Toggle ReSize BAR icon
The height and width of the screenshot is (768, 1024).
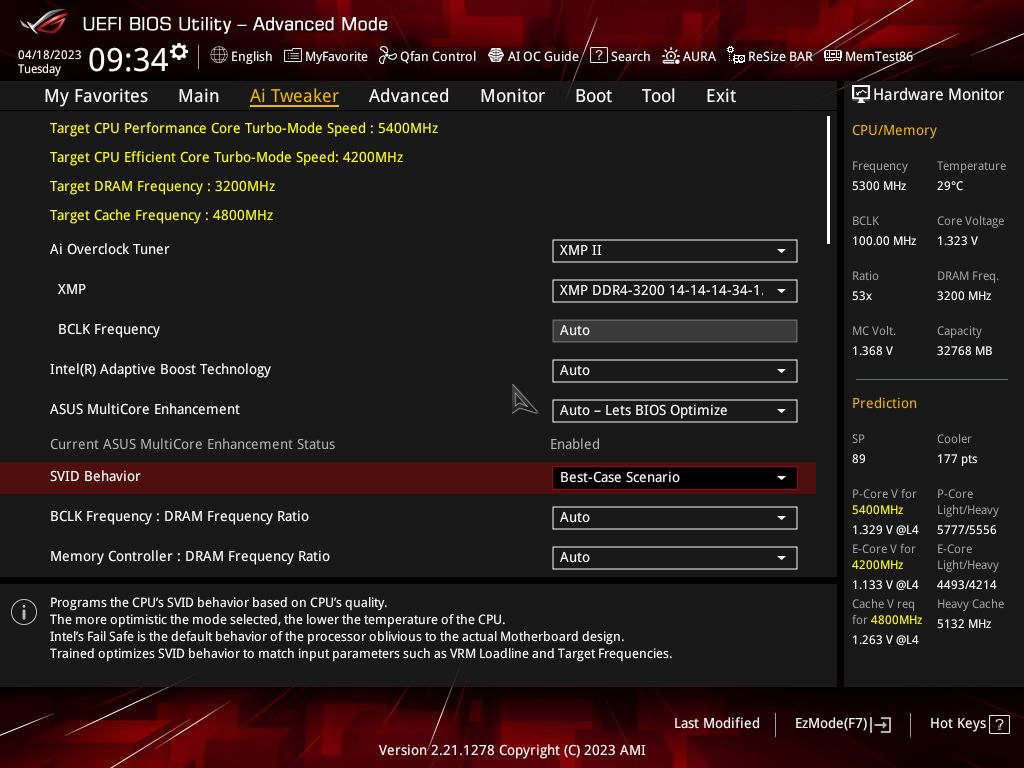tap(736, 56)
